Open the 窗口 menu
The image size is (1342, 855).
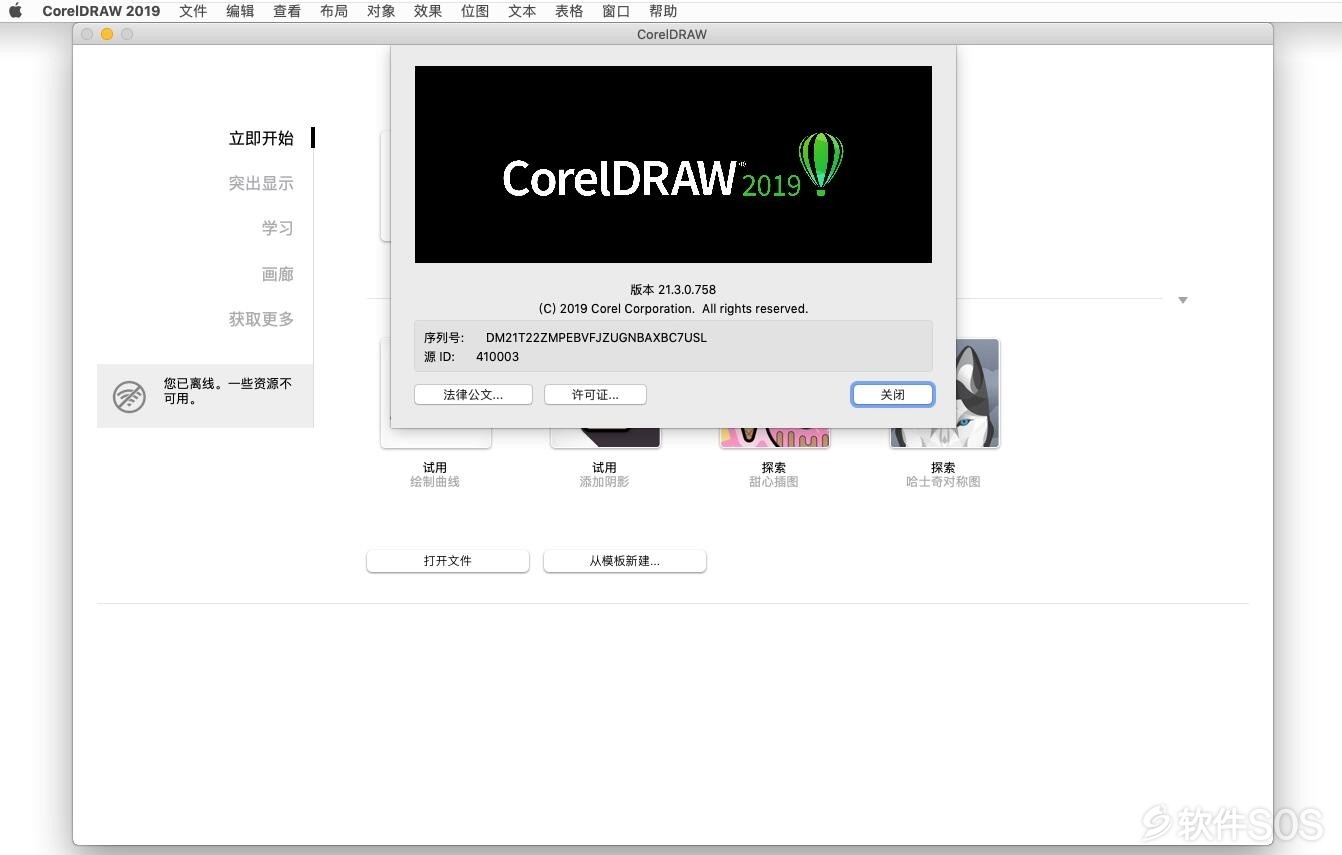click(616, 11)
